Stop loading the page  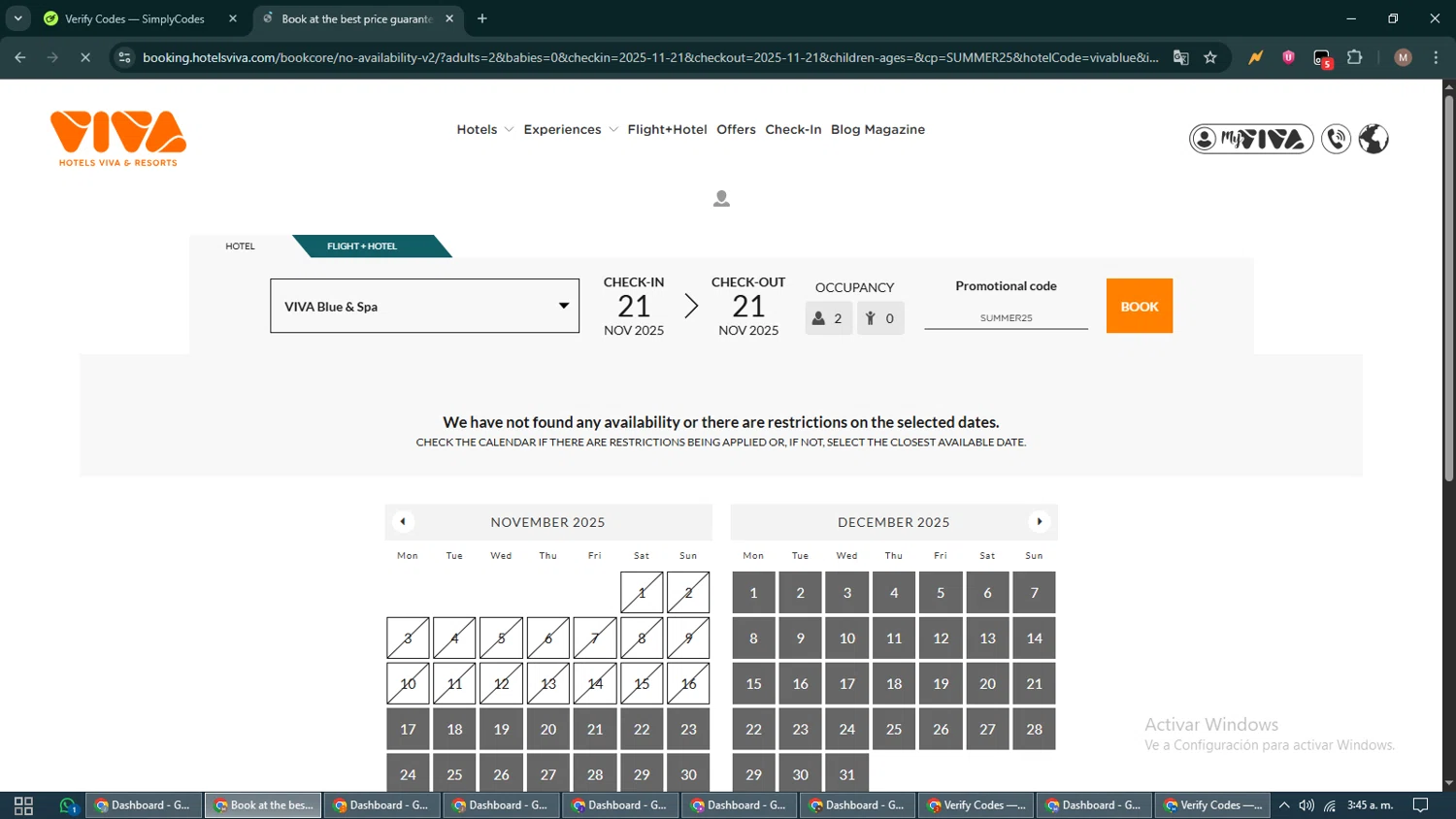click(85, 57)
